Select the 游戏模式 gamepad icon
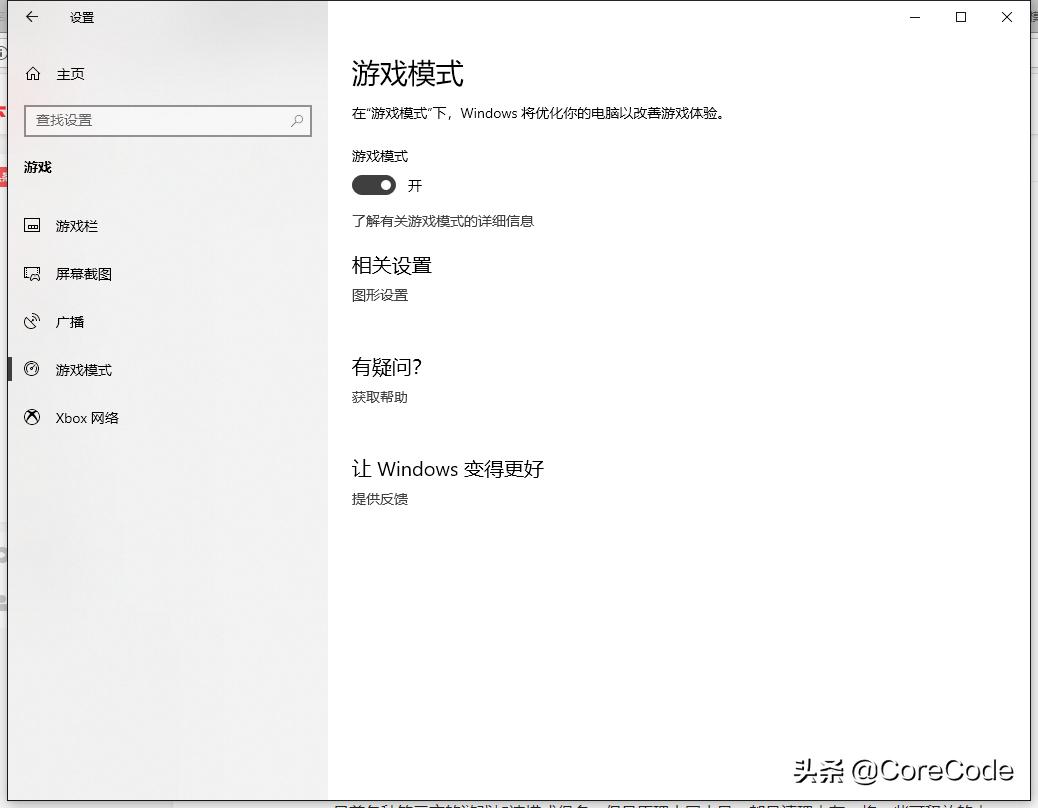Viewport: 1038px width, 808px height. [x=32, y=369]
